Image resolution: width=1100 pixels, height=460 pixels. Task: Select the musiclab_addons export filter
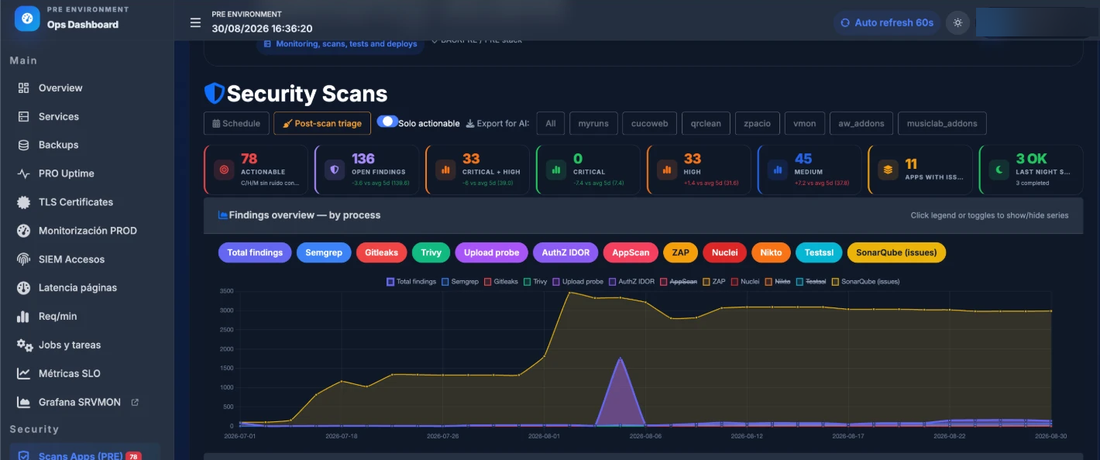pyautogui.click(x=942, y=123)
